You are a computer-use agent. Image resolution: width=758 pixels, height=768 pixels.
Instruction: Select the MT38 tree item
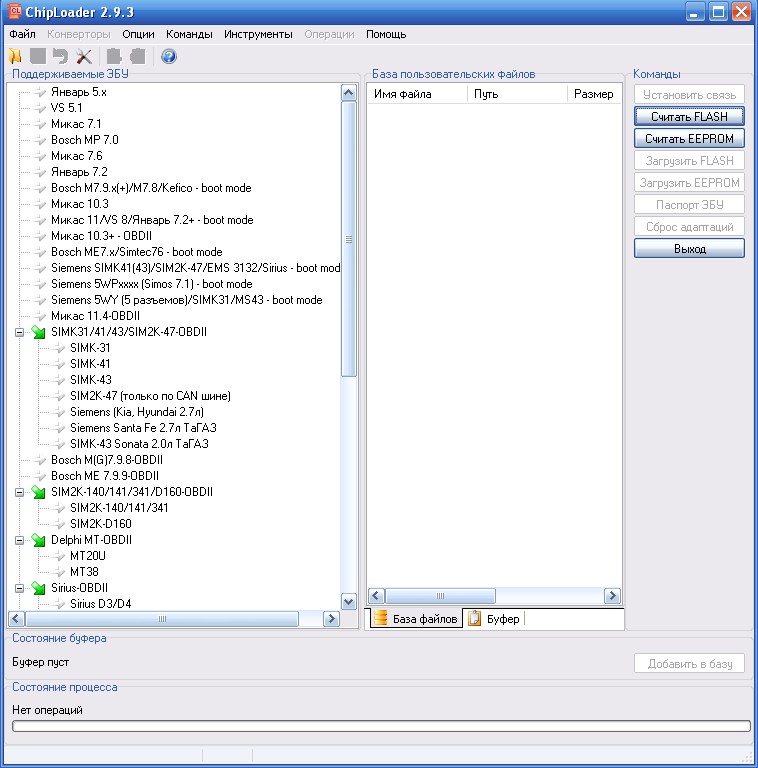[84, 572]
